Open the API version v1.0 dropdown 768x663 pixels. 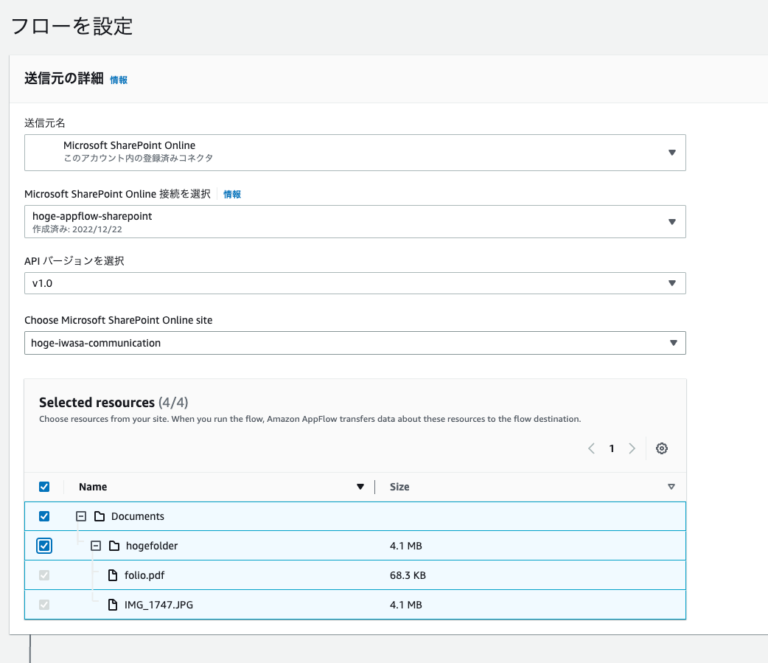coord(355,283)
